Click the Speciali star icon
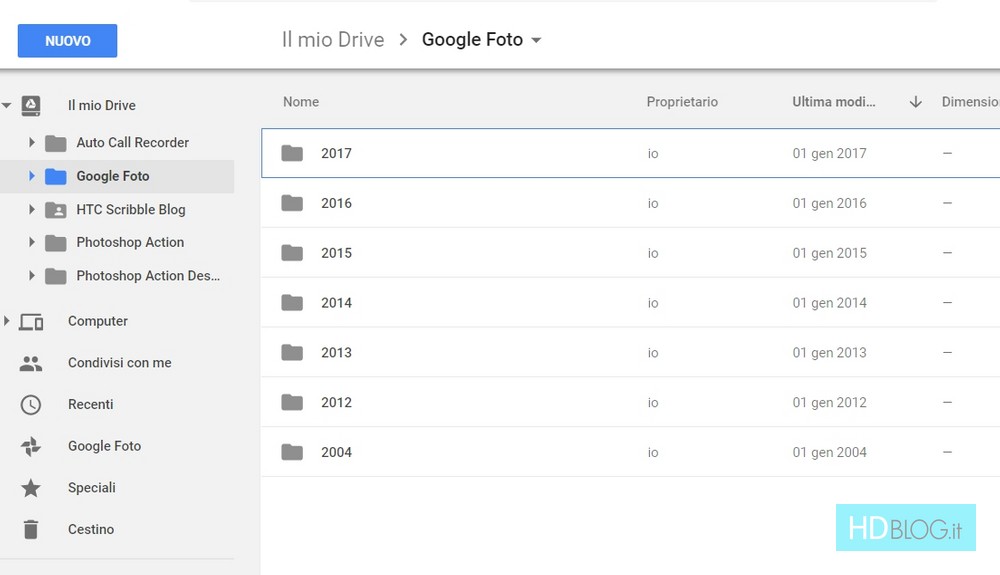The image size is (1000, 575). (31, 488)
